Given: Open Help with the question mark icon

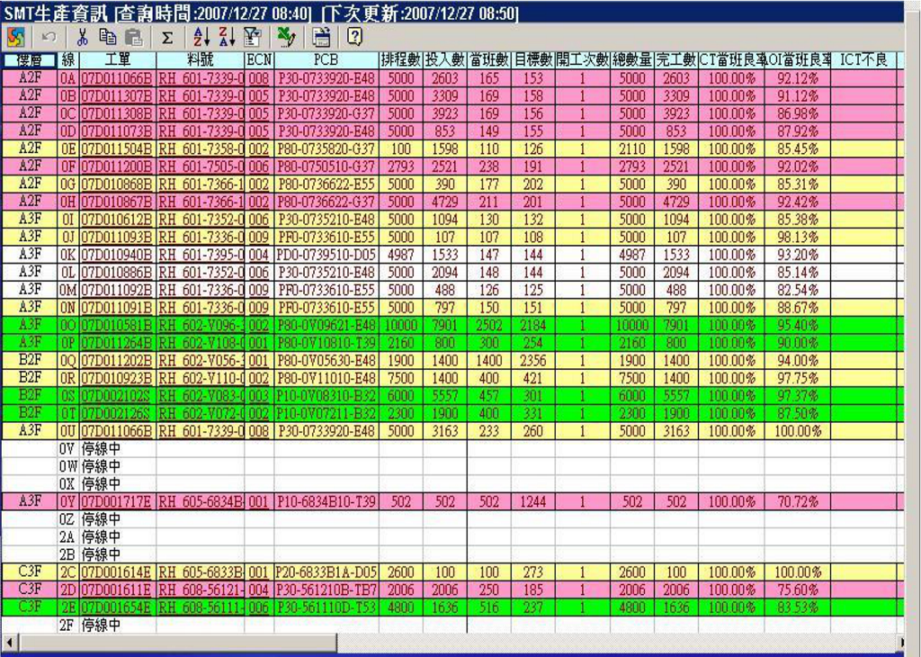Looking at the screenshot, I should click(x=354, y=37).
